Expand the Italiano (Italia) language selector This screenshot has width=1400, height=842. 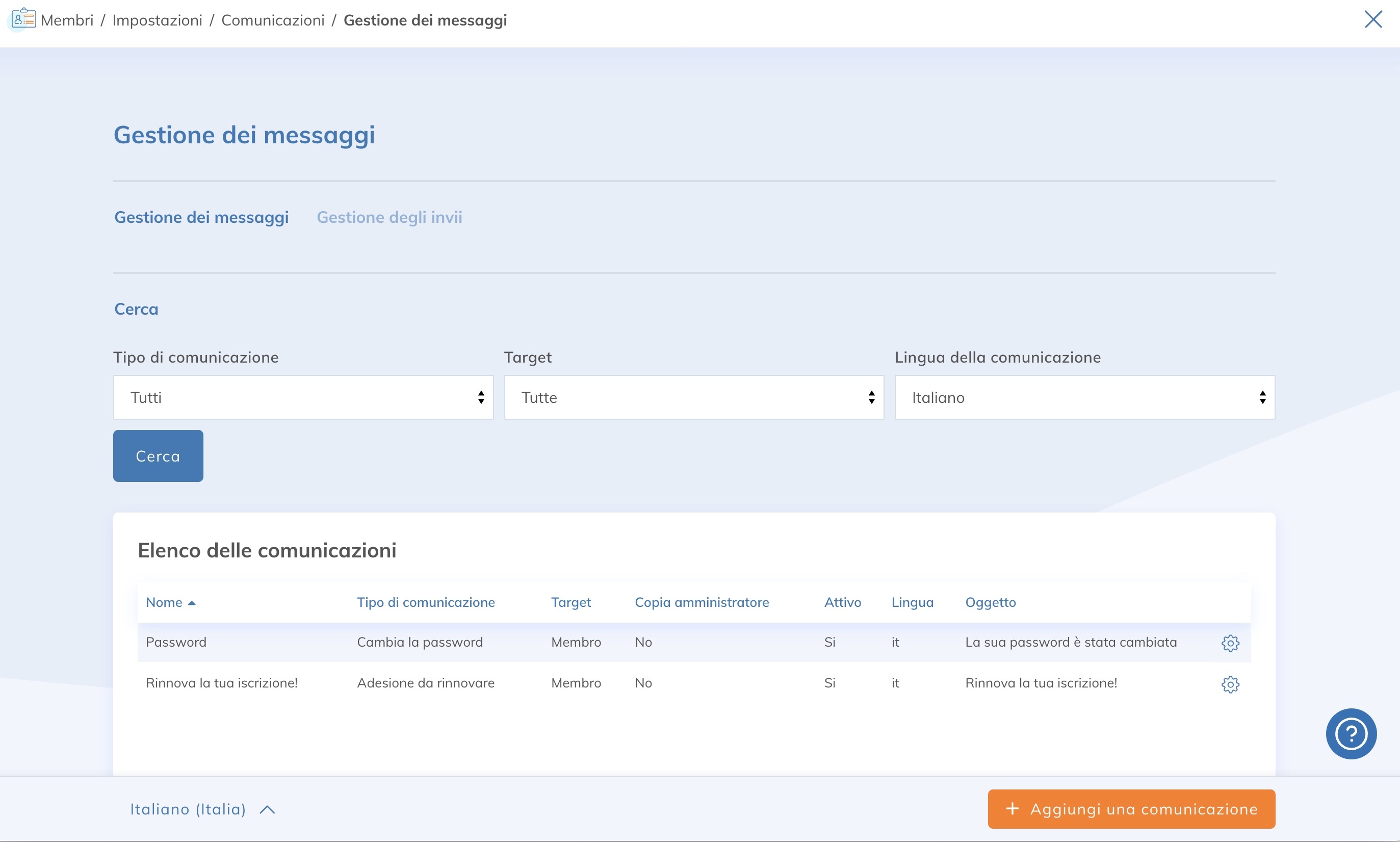[x=202, y=809]
